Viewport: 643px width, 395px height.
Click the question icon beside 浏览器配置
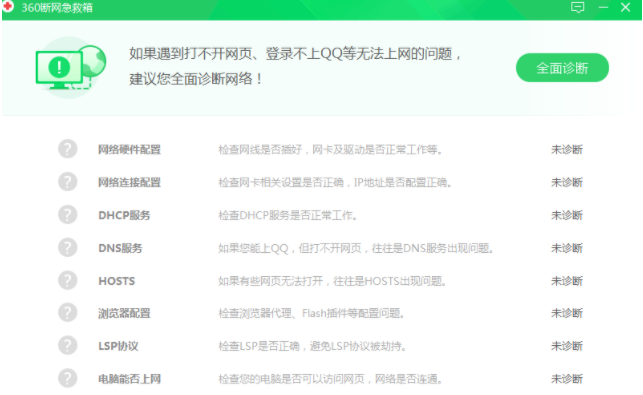click(x=68, y=313)
